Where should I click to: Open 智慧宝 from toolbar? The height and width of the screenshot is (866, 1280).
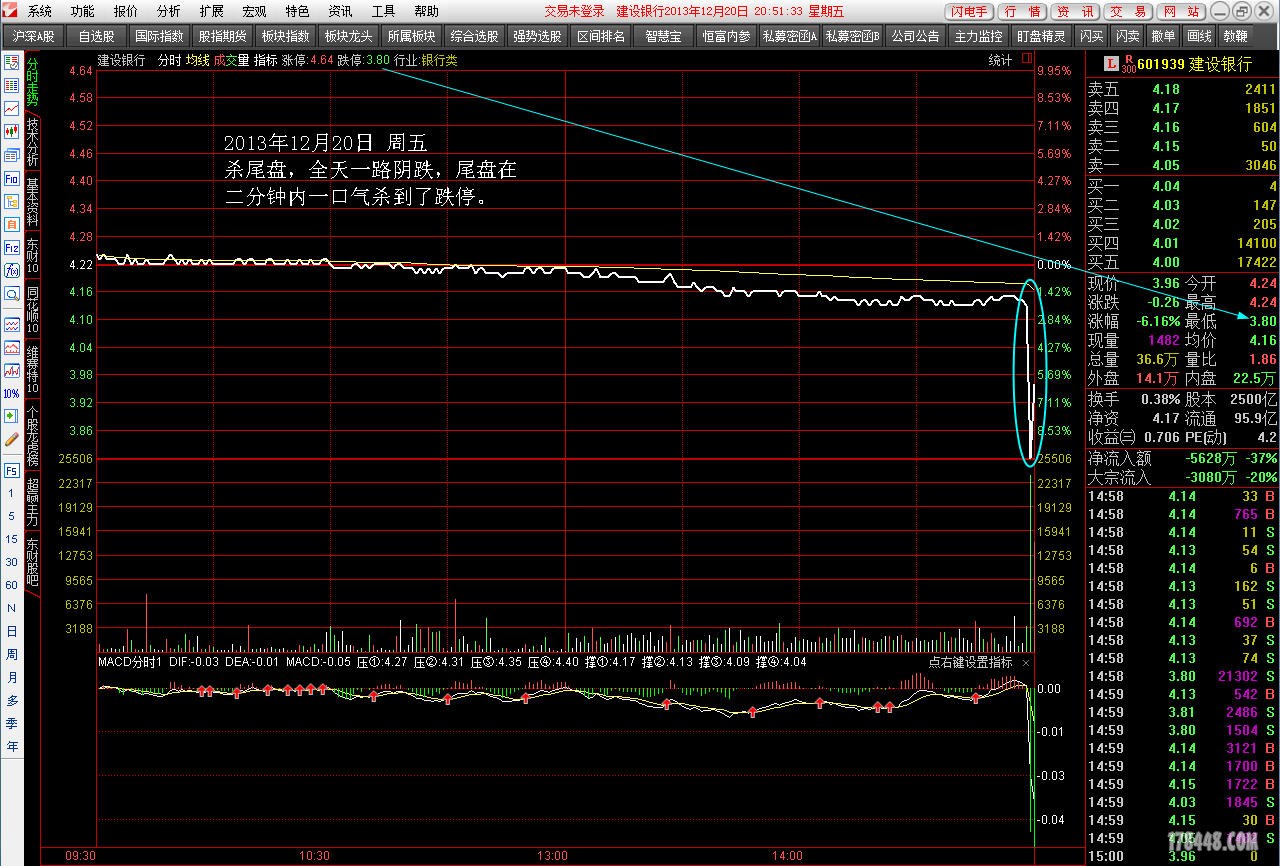click(663, 35)
